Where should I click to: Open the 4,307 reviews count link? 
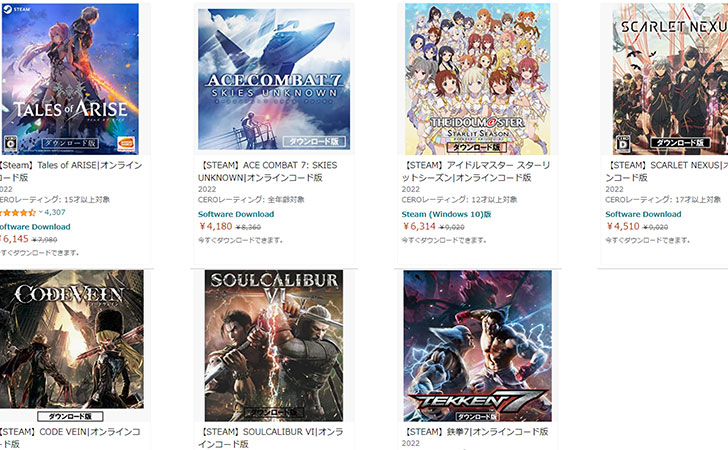pos(55,212)
